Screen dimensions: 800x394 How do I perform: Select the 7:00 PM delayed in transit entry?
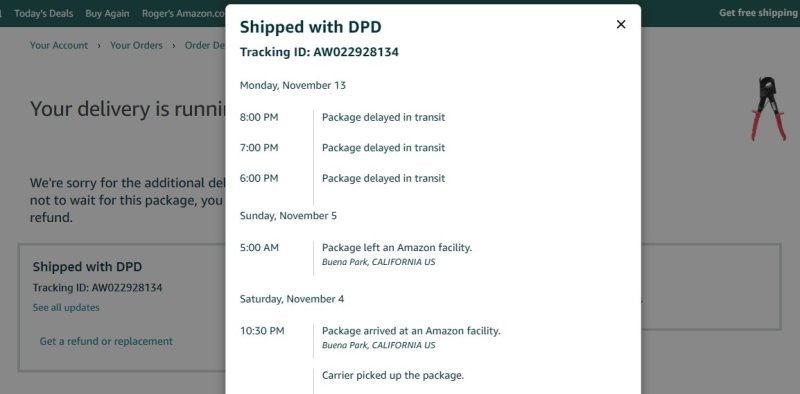point(342,148)
